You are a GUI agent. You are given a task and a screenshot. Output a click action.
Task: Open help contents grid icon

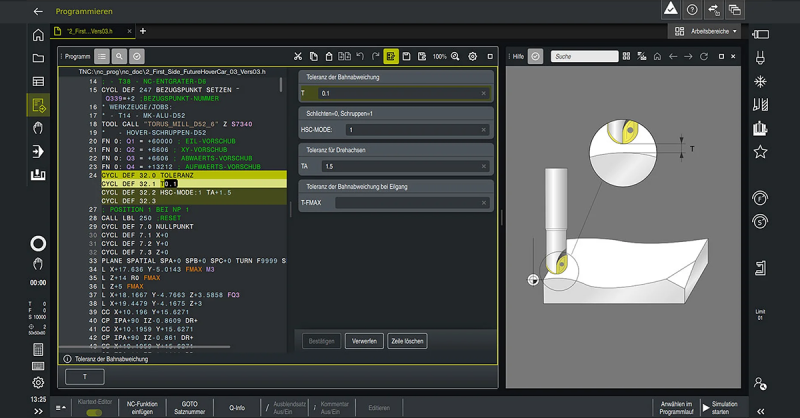[x=627, y=56]
